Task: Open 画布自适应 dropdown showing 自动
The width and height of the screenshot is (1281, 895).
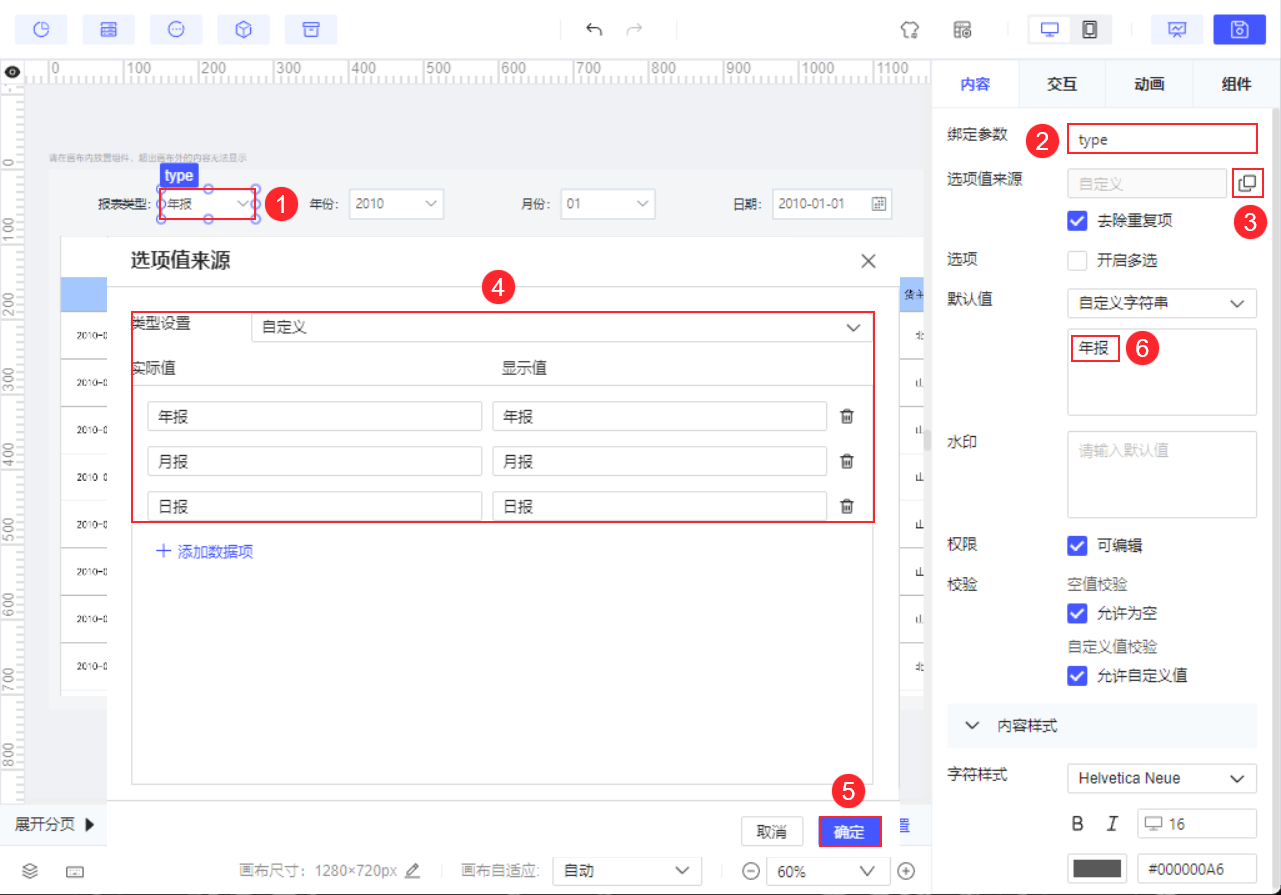Action: (625, 871)
